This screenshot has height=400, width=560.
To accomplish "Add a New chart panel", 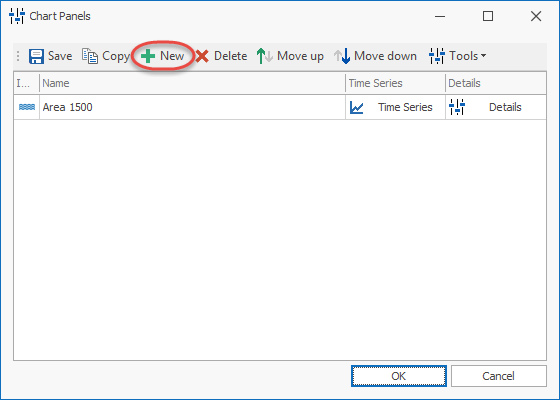I will [x=163, y=56].
